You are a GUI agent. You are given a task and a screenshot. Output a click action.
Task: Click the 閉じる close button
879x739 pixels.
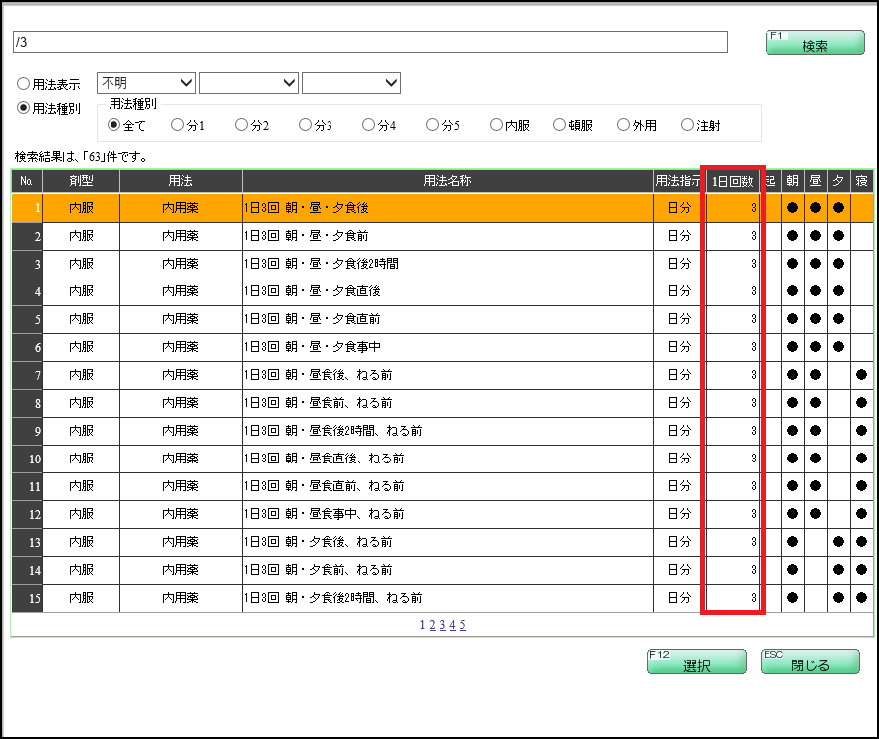809,662
